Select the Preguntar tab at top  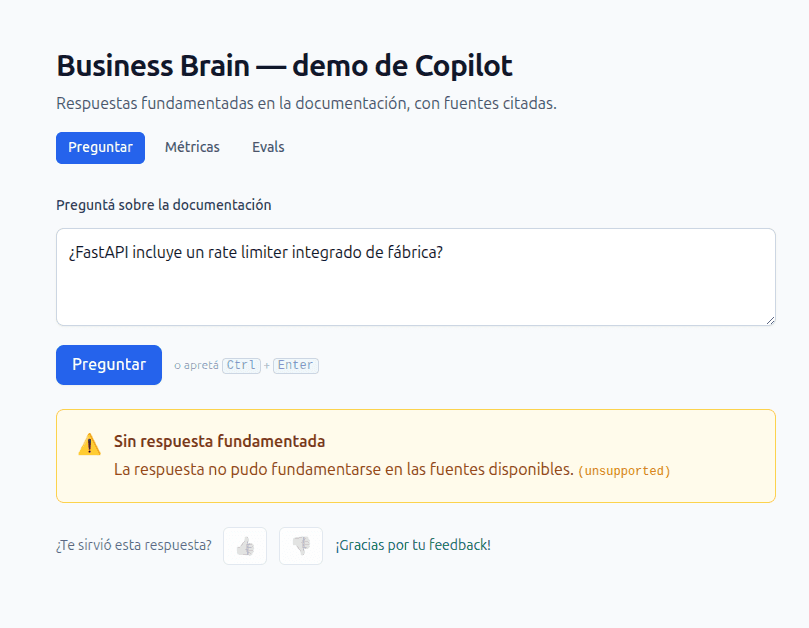click(x=101, y=148)
